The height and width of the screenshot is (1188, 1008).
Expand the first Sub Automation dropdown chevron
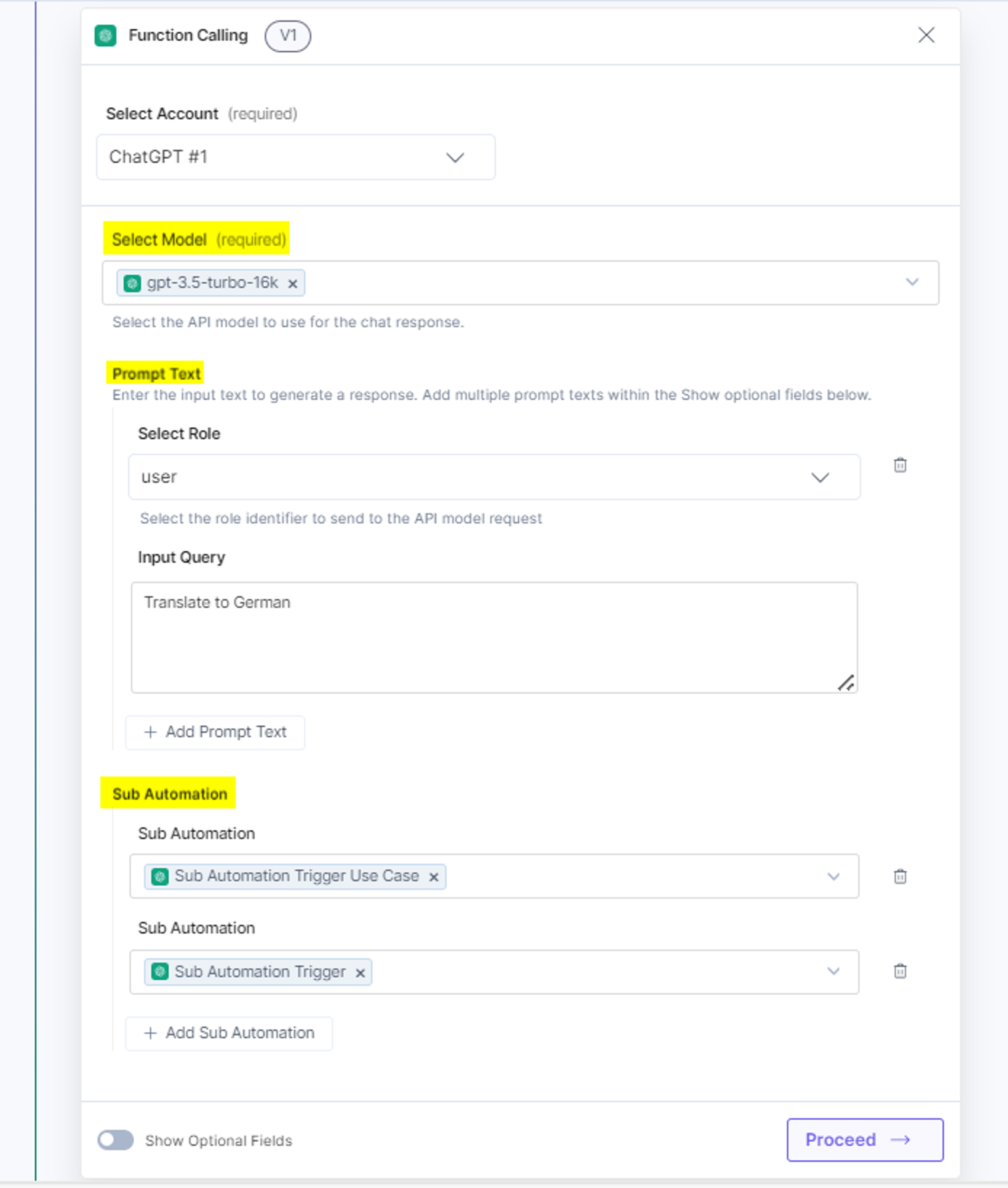point(834,877)
